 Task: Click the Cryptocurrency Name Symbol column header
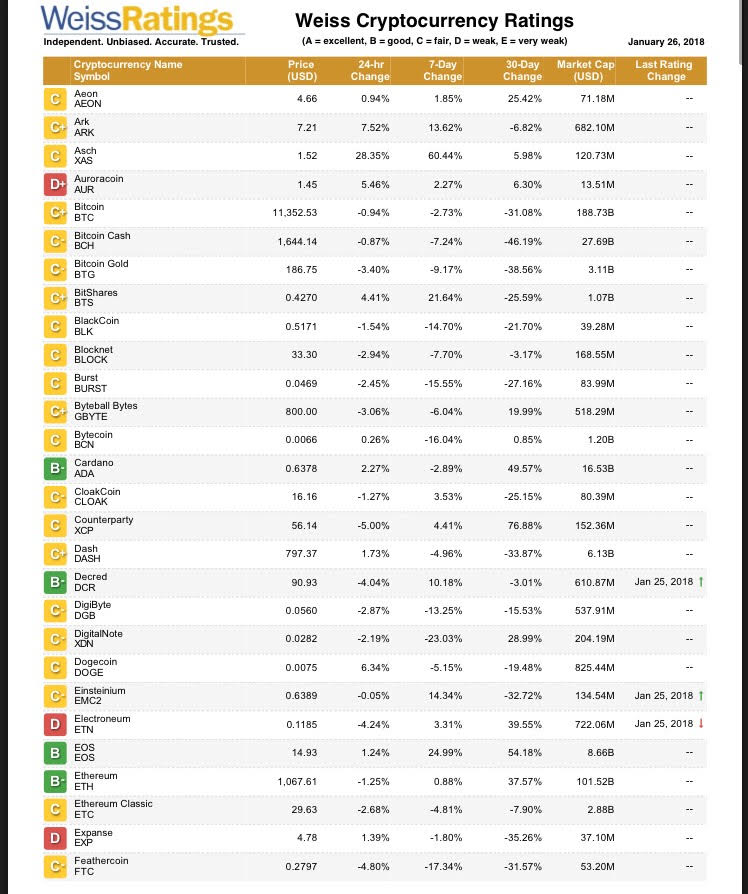point(128,70)
